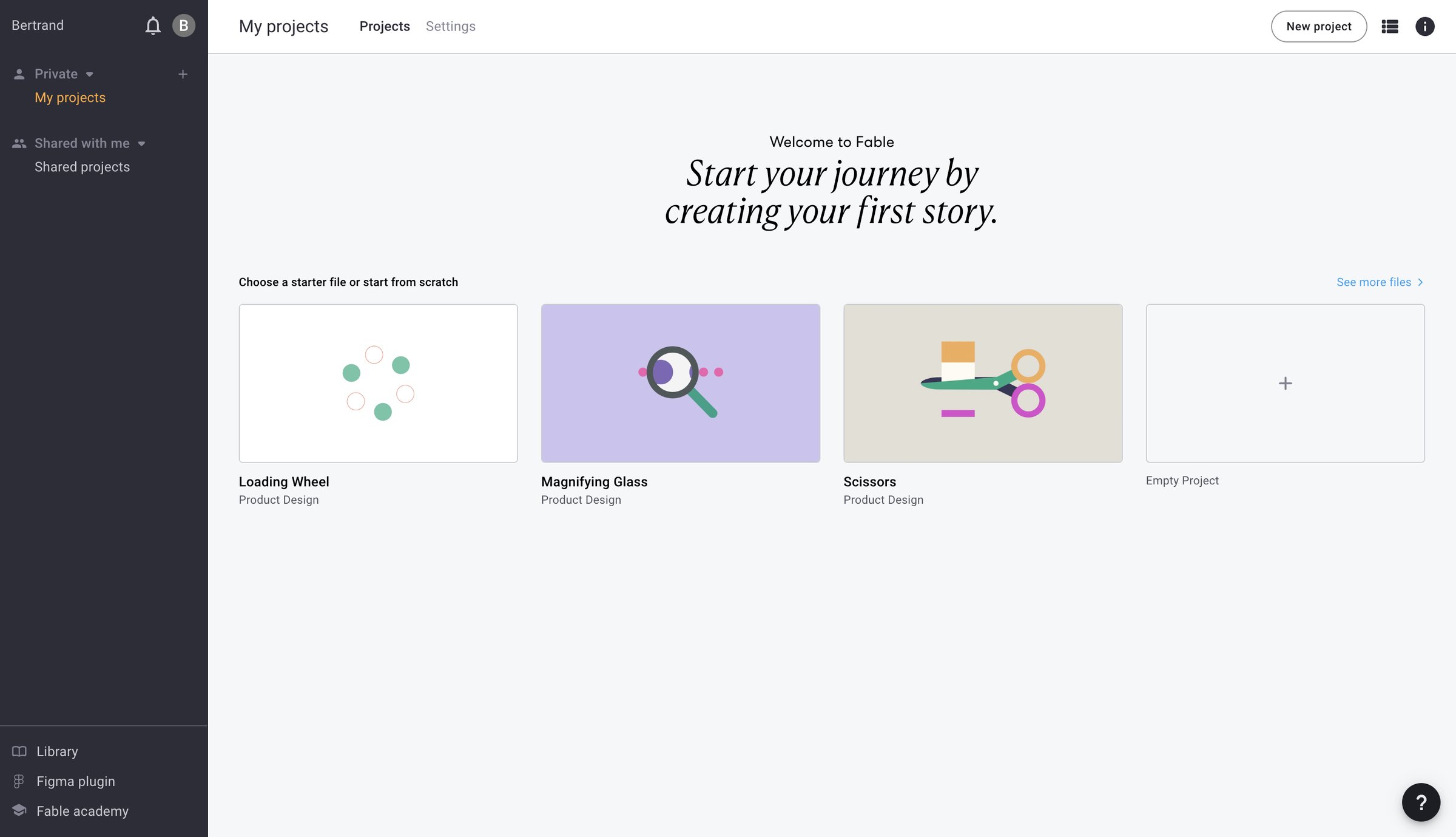Switch to the Projects tab
Viewport: 1456px width, 837px height.
385,26
